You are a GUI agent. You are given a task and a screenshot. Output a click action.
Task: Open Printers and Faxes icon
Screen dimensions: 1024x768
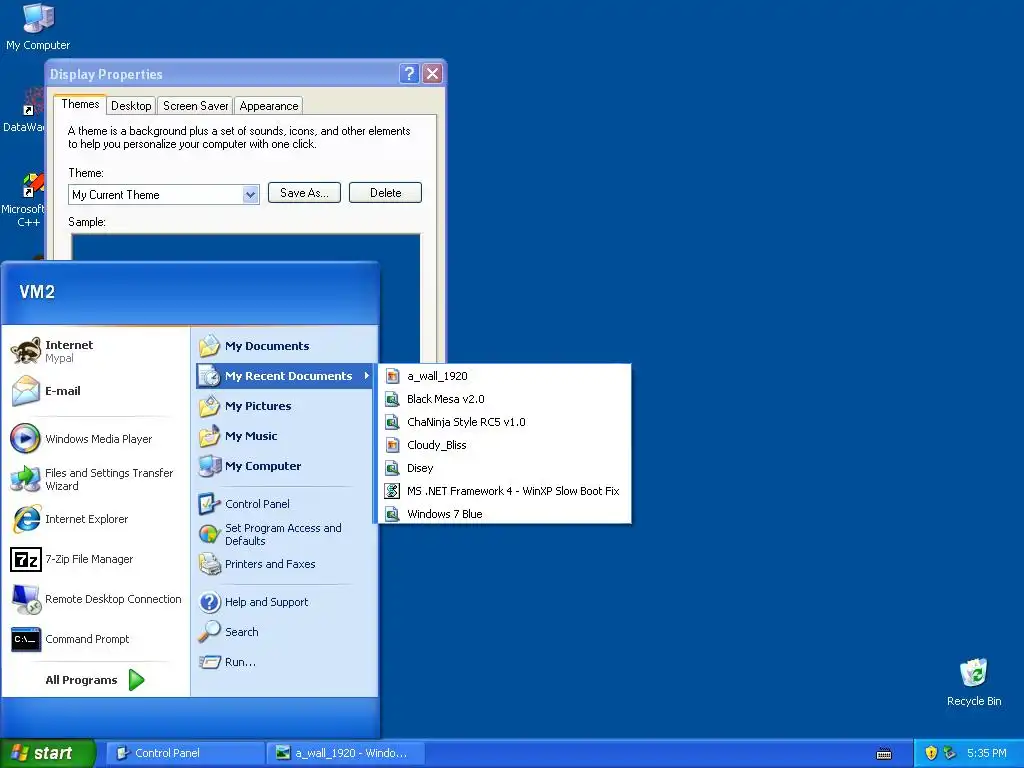click(210, 564)
